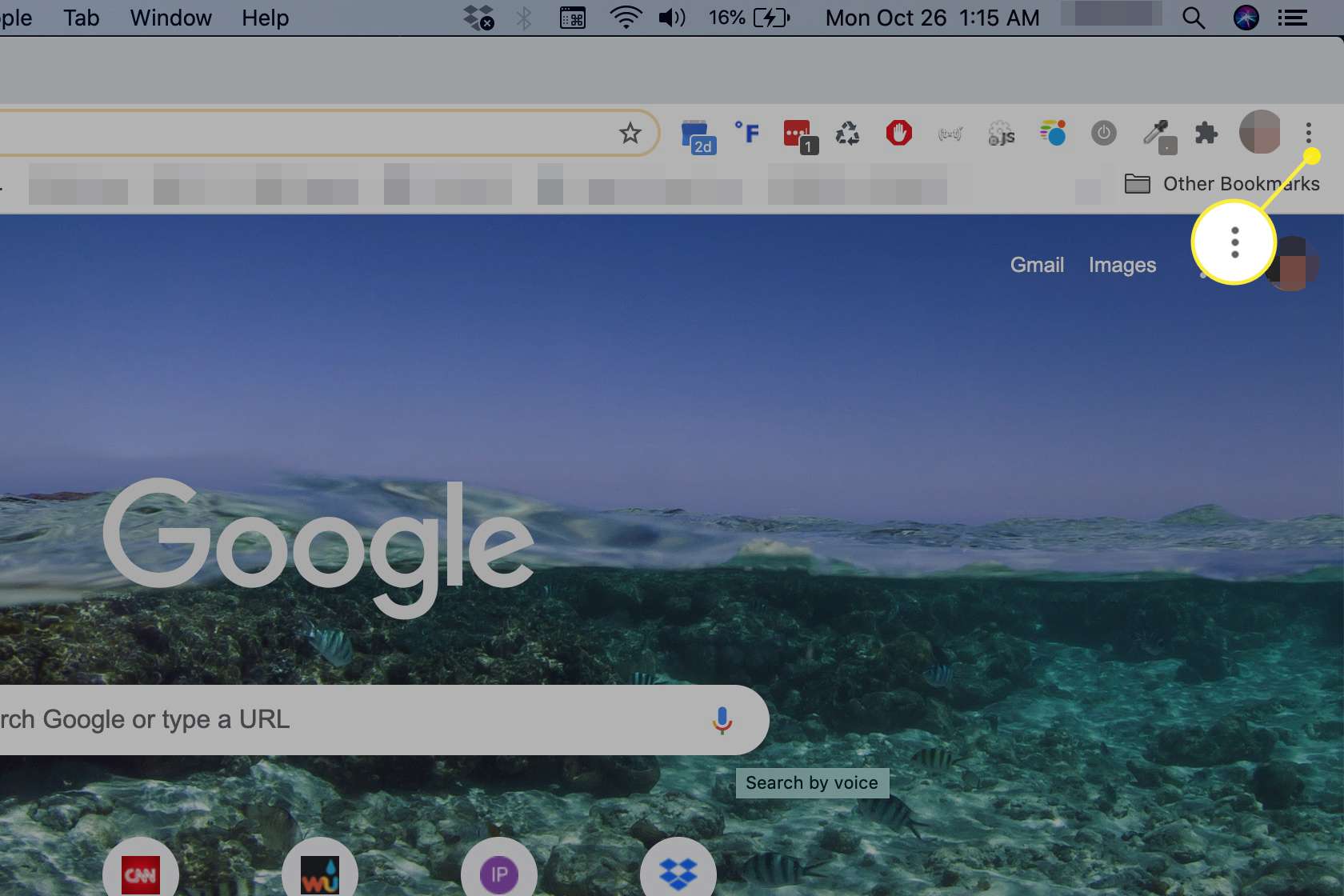Click the Google account avatar on the page
This screenshot has width=1344, height=896.
[1294, 264]
